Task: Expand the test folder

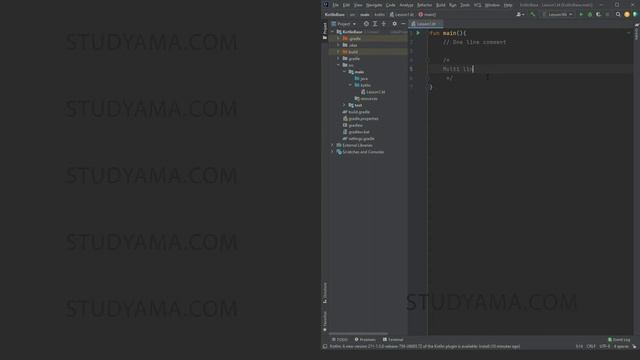Action: [344, 105]
